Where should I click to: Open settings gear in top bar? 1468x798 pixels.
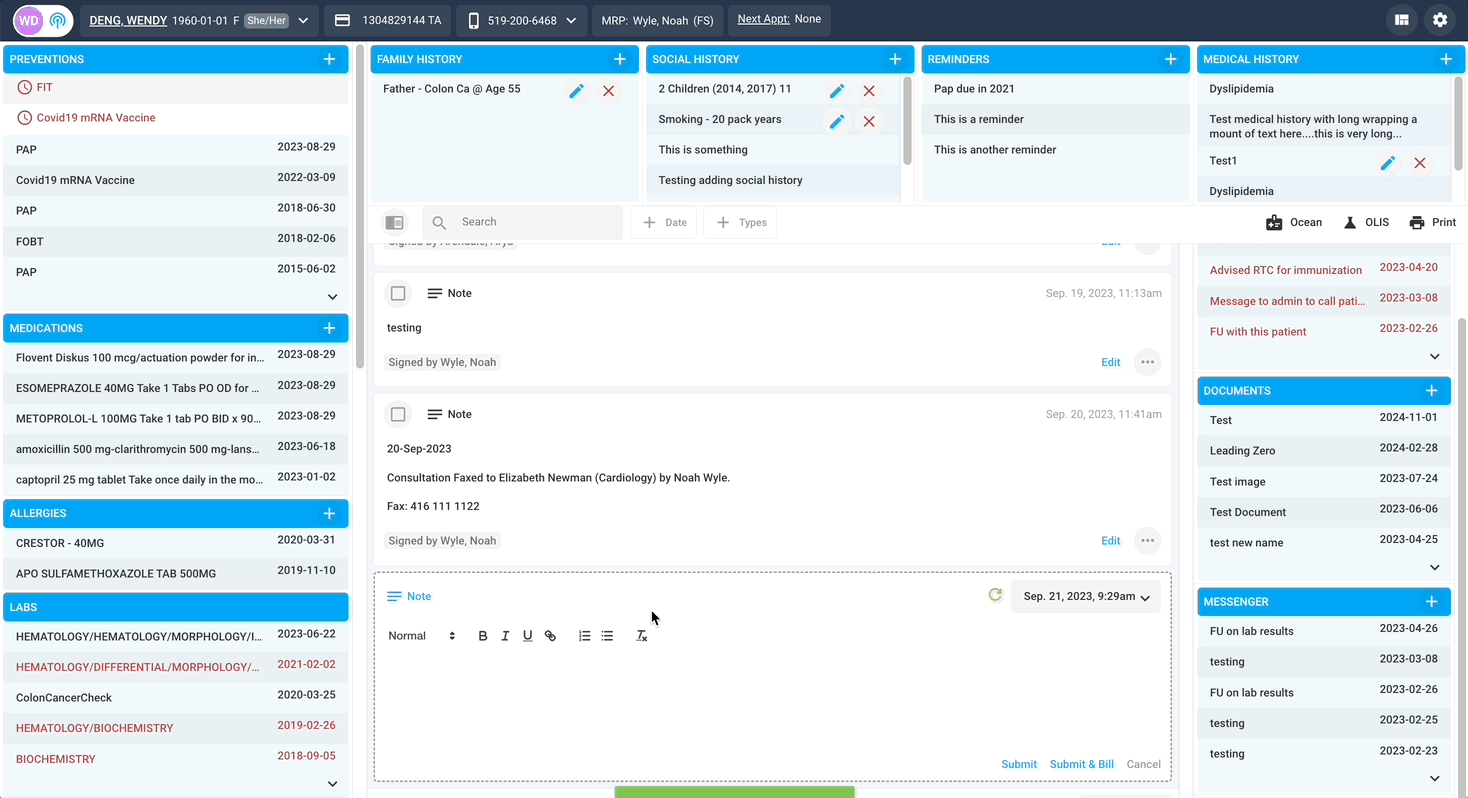pos(1440,19)
